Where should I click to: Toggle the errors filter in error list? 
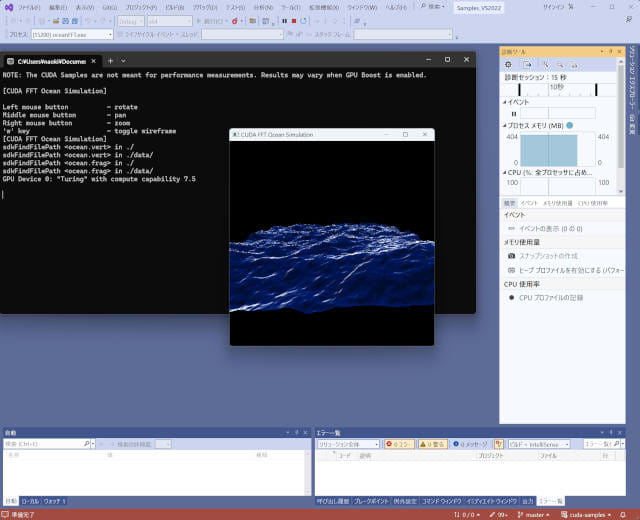[400, 443]
